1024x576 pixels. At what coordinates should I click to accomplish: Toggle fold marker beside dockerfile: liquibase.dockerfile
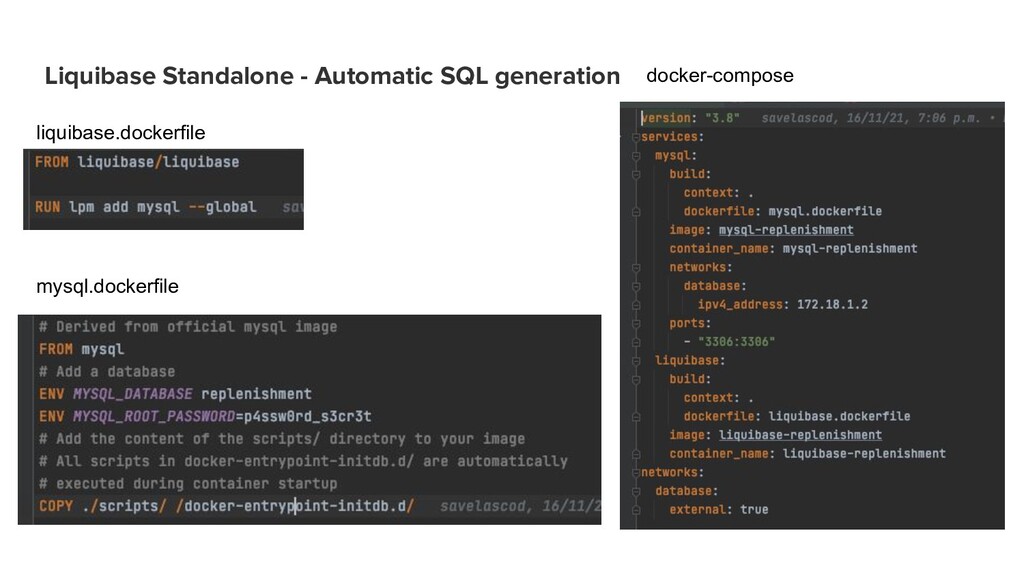(635, 416)
